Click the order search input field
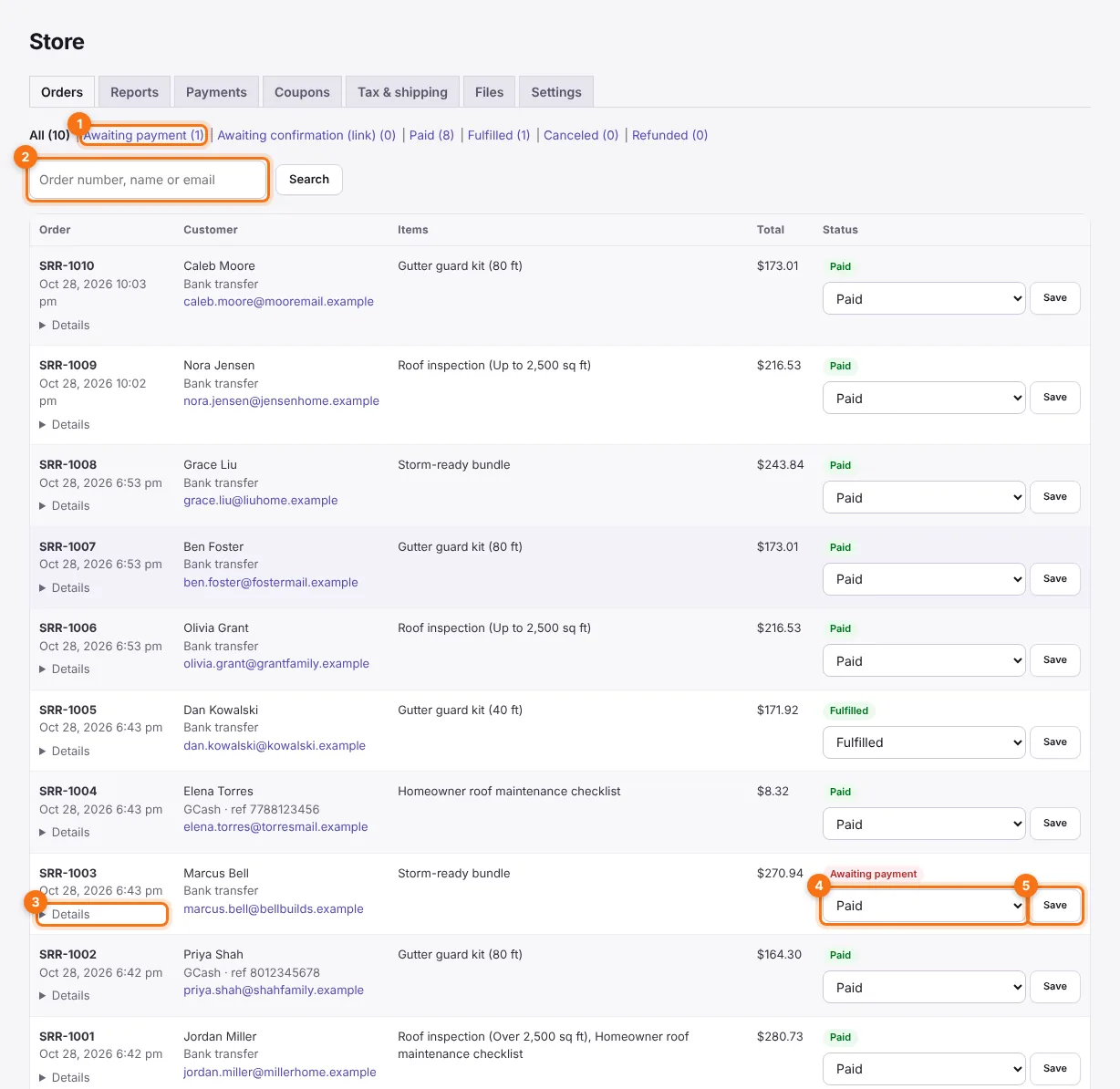The height and width of the screenshot is (1089, 1120). click(x=148, y=180)
